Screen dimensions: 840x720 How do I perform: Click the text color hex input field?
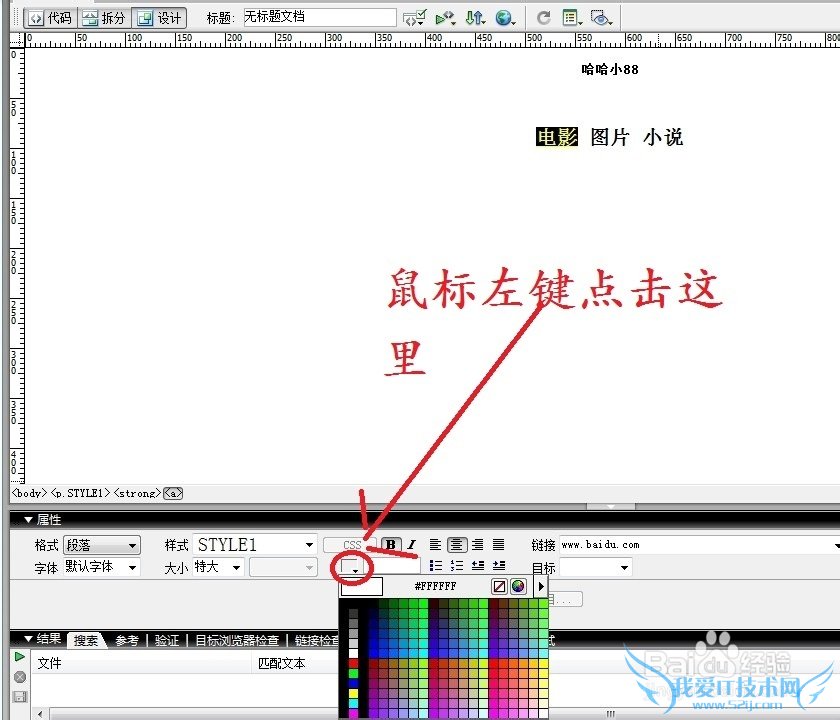click(x=394, y=566)
